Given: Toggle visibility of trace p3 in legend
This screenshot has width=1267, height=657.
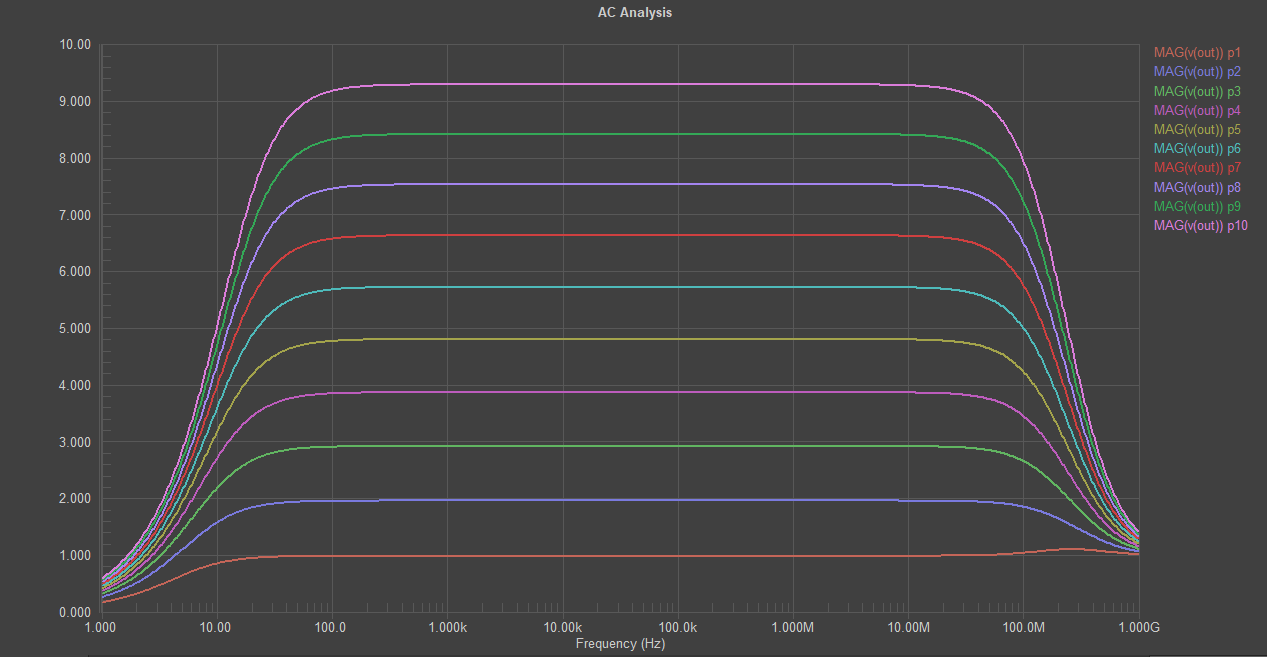Looking at the screenshot, I should tap(1197, 90).
